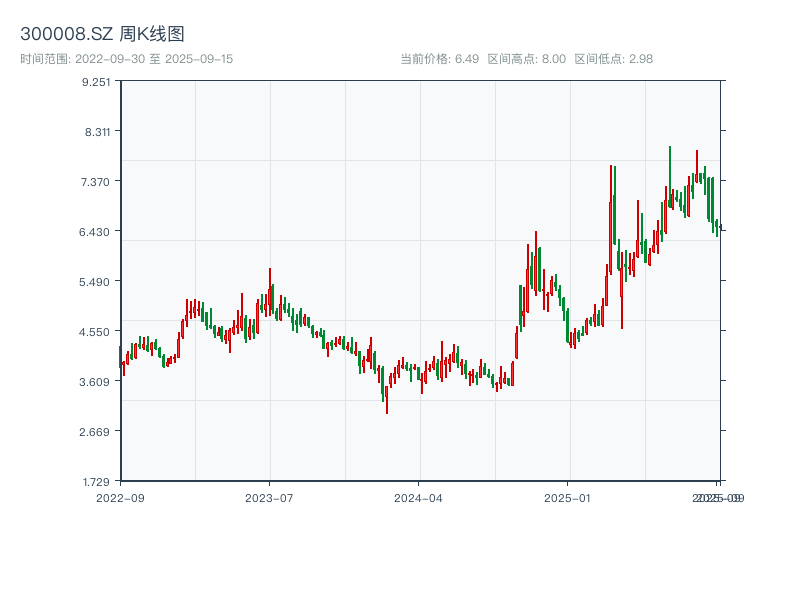Click y-axis value 8.311
The width and height of the screenshot is (800, 600).
(x=97, y=132)
